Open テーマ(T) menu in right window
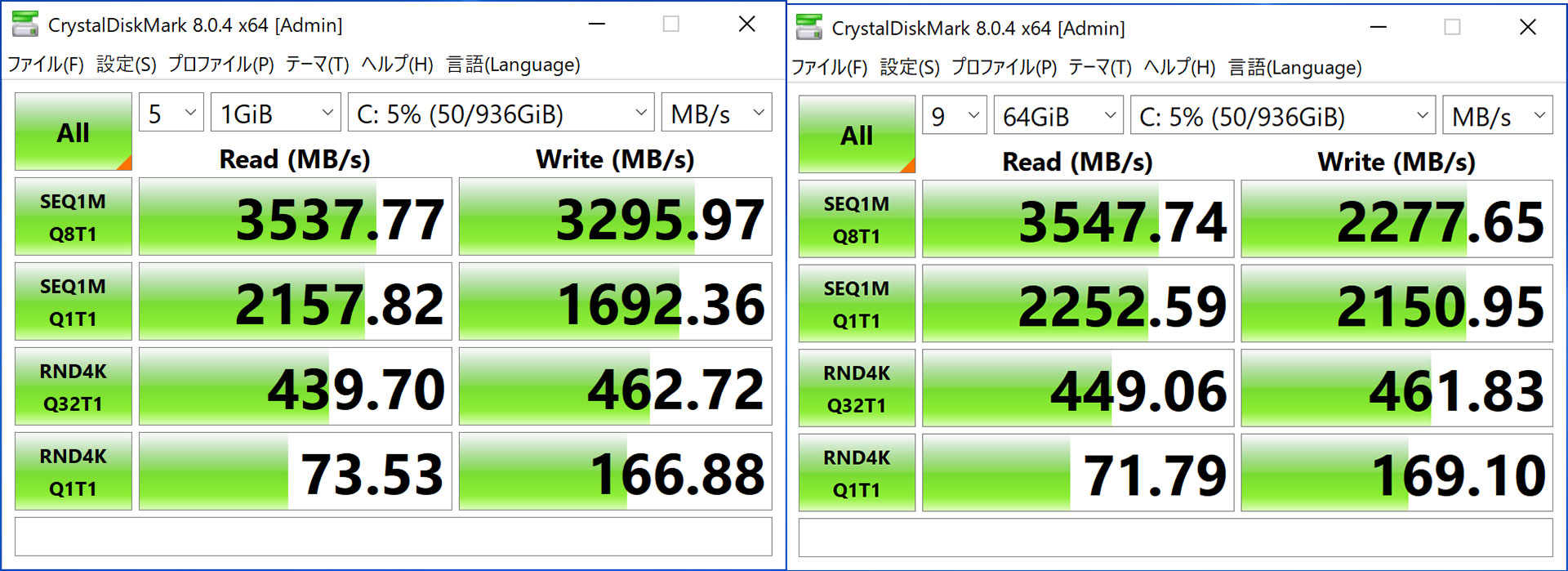This screenshot has height=571, width=1568. pyautogui.click(x=1100, y=67)
